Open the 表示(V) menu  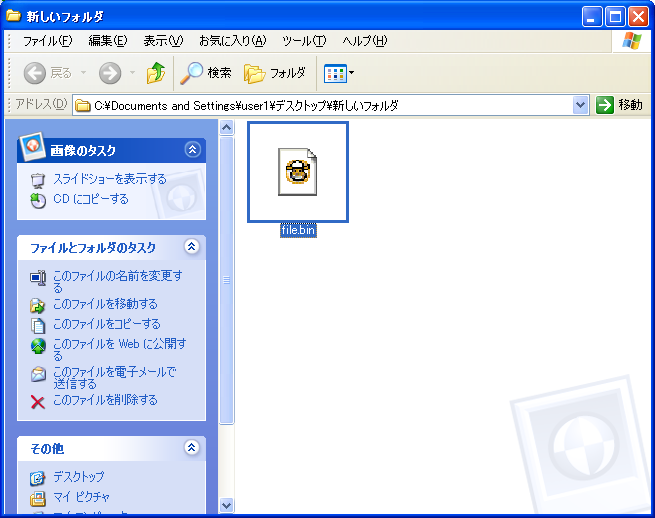[163, 41]
